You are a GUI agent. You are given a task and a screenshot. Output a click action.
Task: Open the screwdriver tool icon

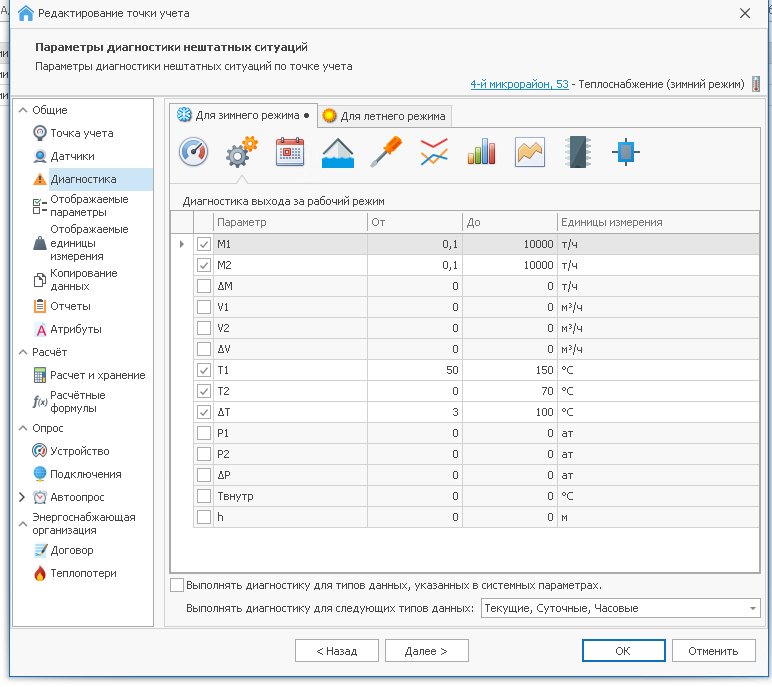(x=386, y=152)
